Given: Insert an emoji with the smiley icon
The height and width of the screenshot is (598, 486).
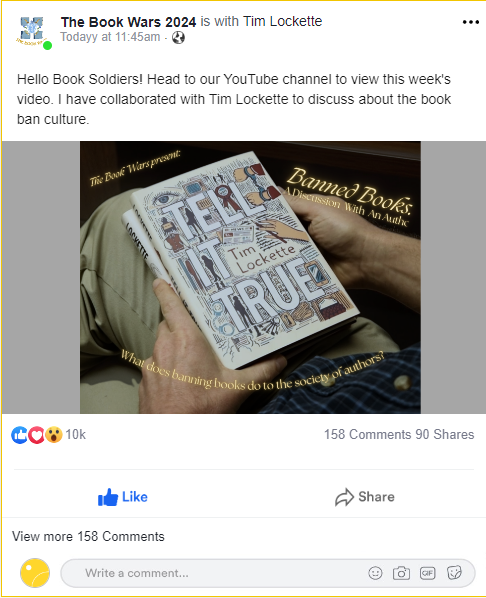Looking at the screenshot, I should pos(375,573).
